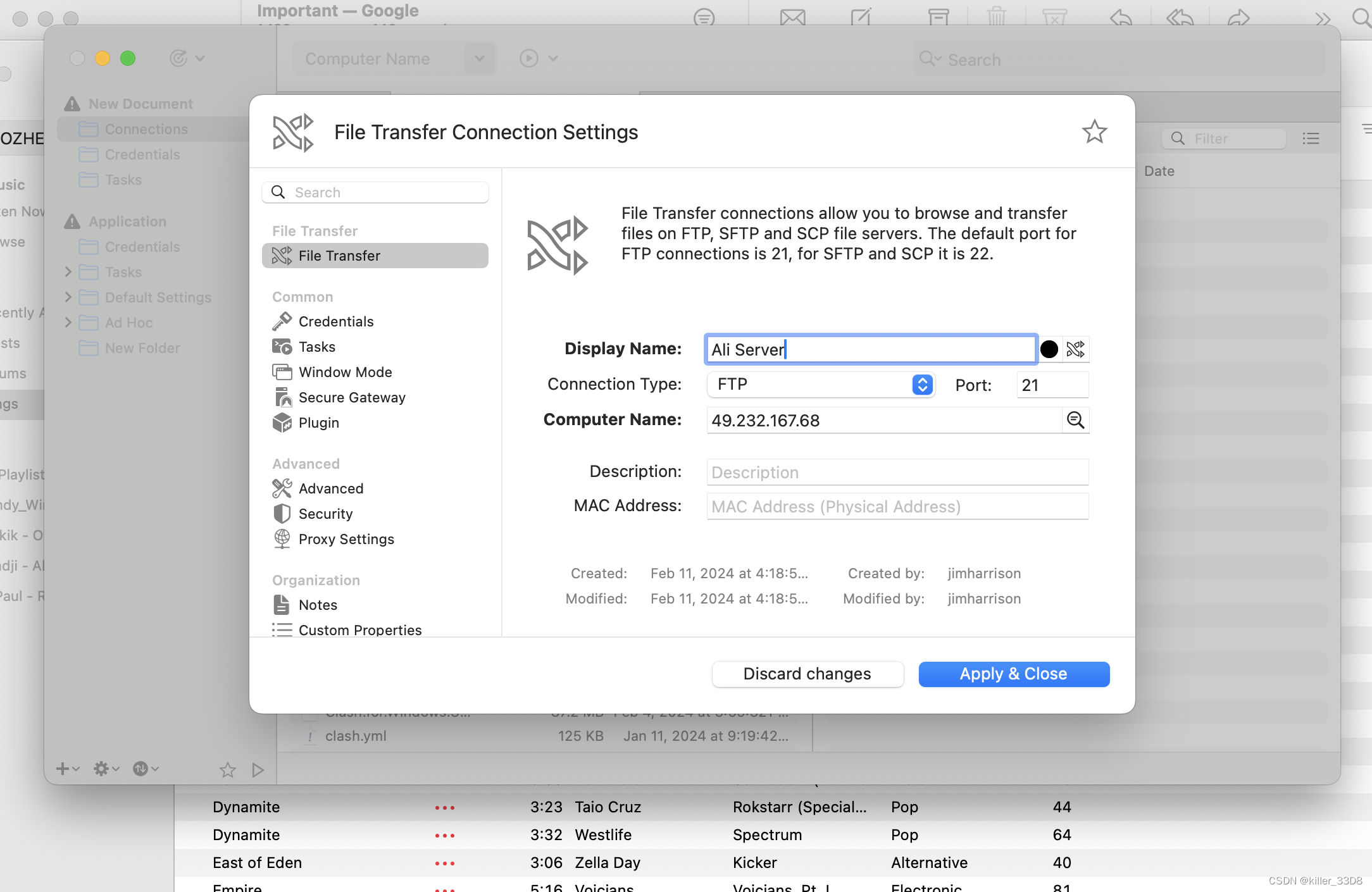Select the Window Mode settings item
This screenshot has width=1372, height=892.
[x=345, y=372]
